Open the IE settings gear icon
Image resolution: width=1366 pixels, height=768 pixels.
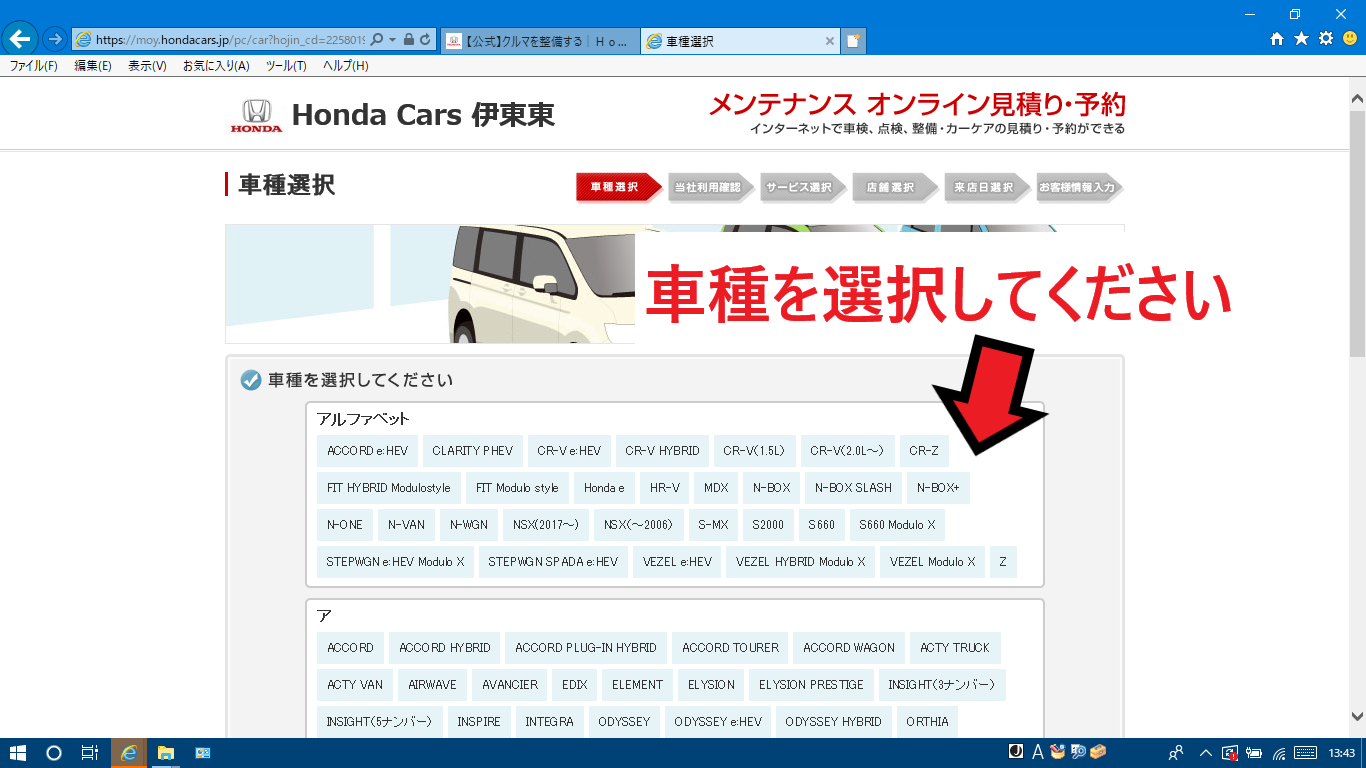[1326, 39]
